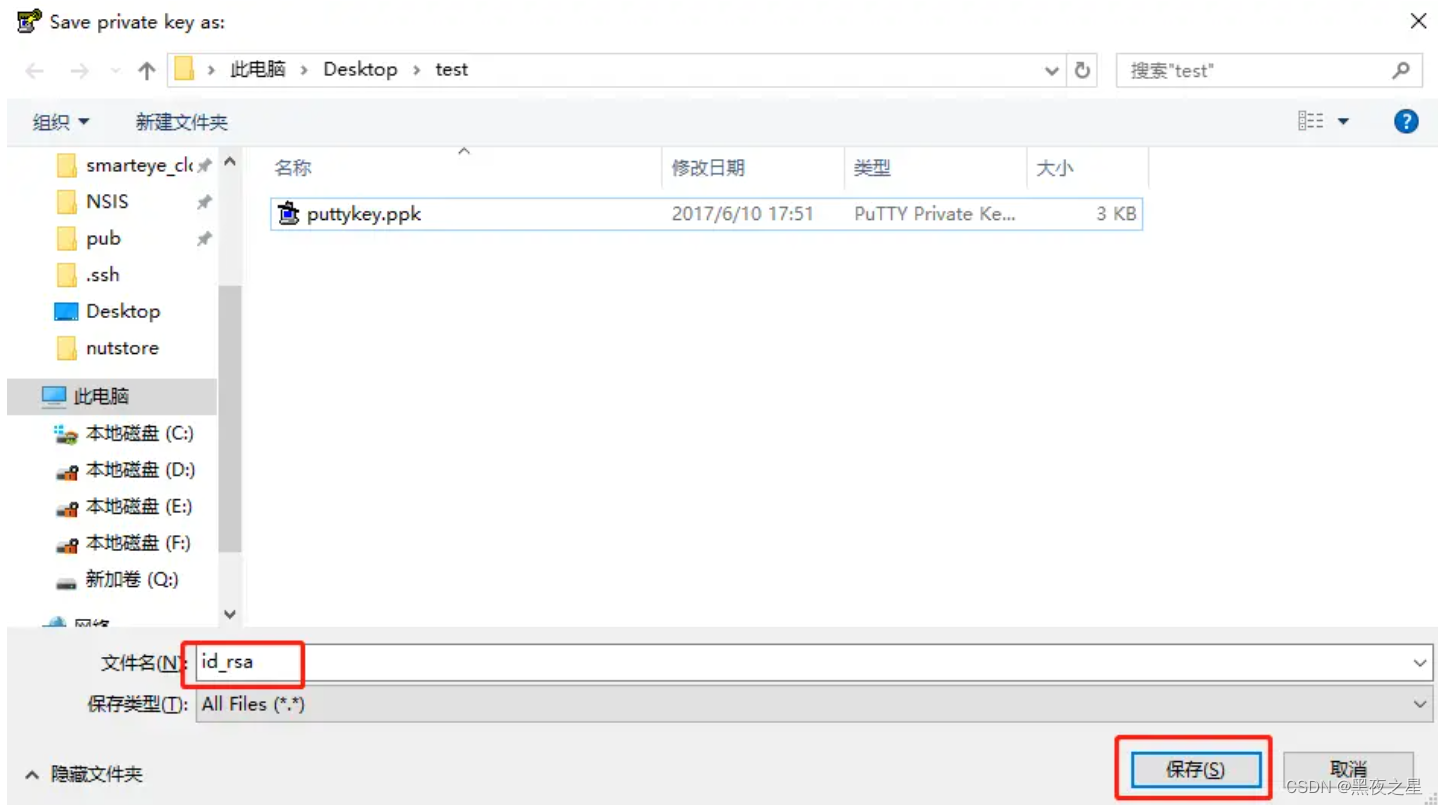This screenshot has width=1438, height=805.
Task: Select 此电脑 in the address breadcrumb
Action: coord(258,69)
